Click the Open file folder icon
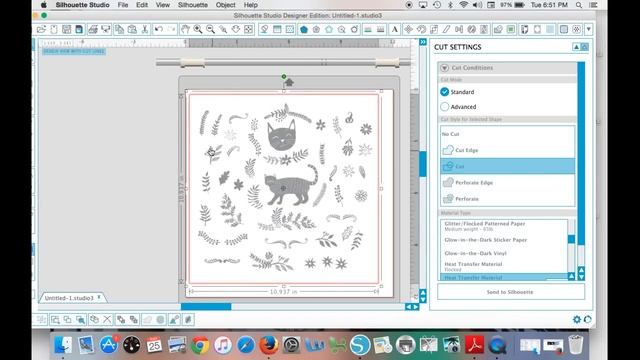The height and width of the screenshot is (360, 640). point(41,29)
